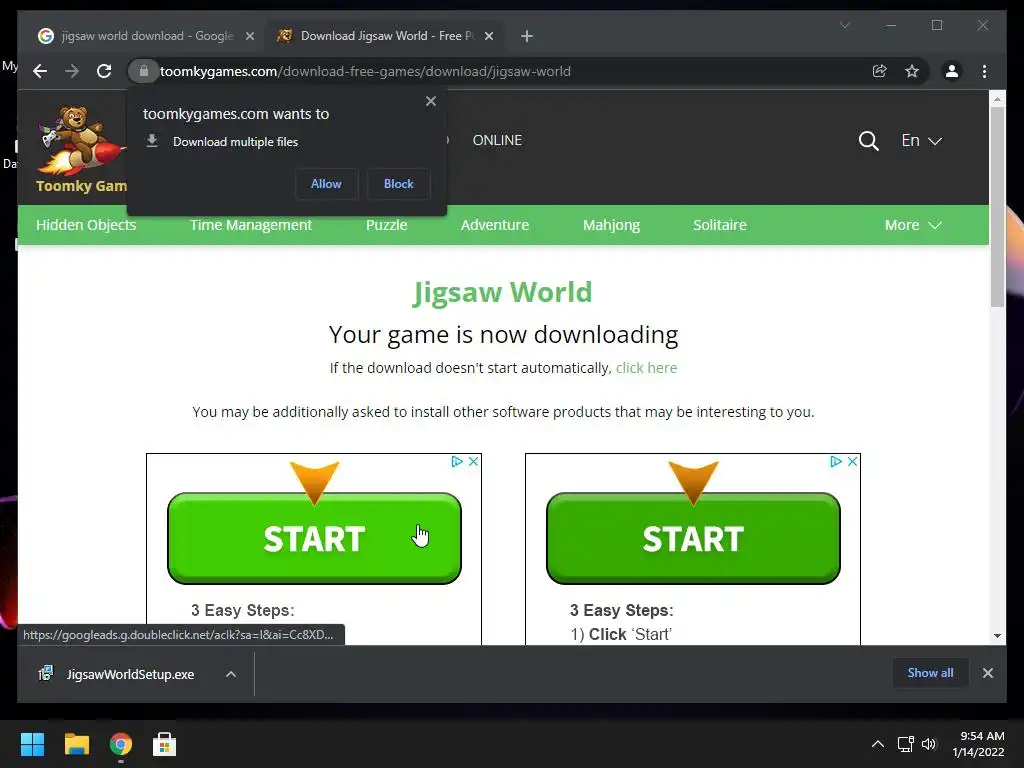This screenshot has width=1024, height=768.
Task: Click the Jigsaw World heading text
Action: point(502,292)
